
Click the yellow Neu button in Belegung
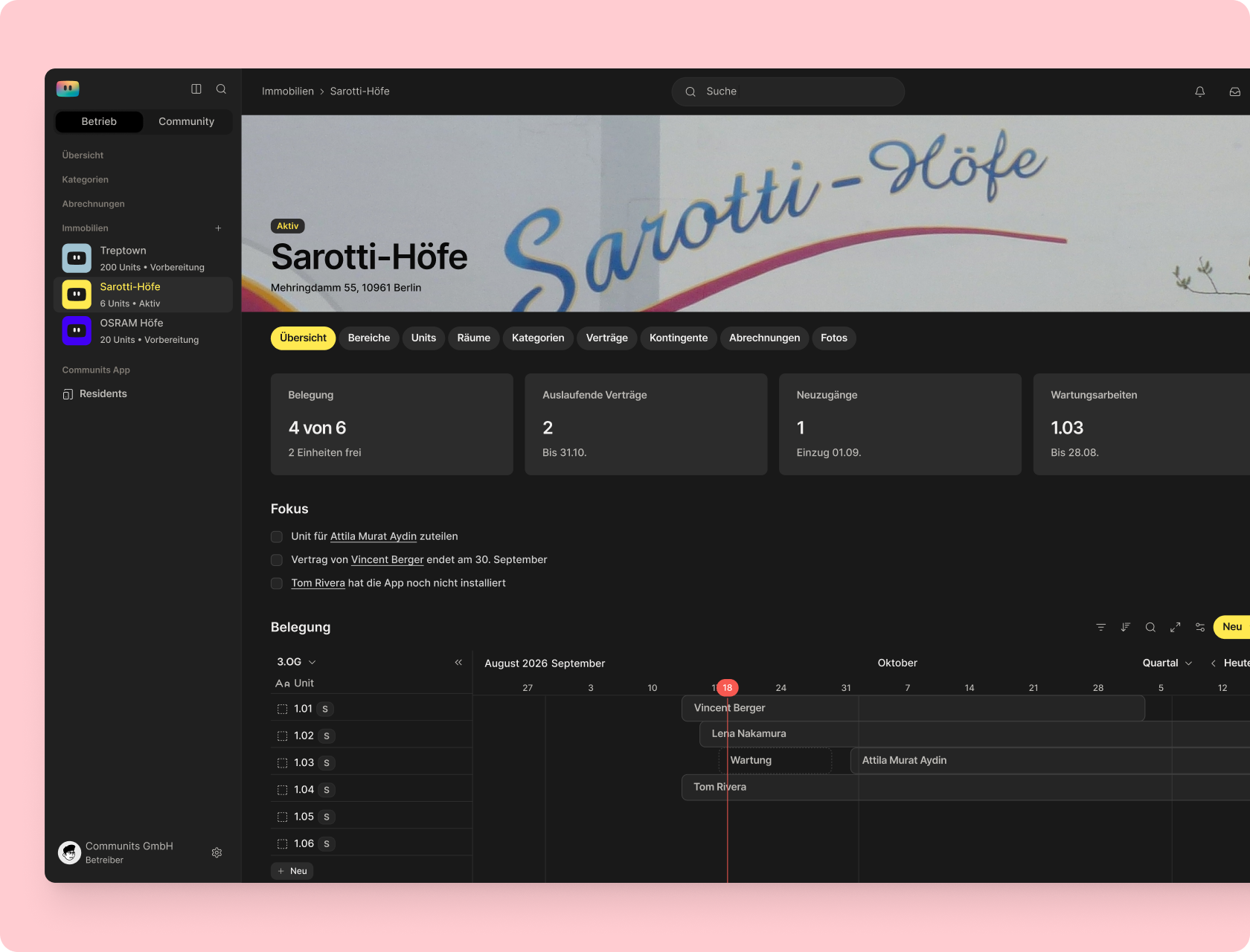click(x=1232, y=627)
